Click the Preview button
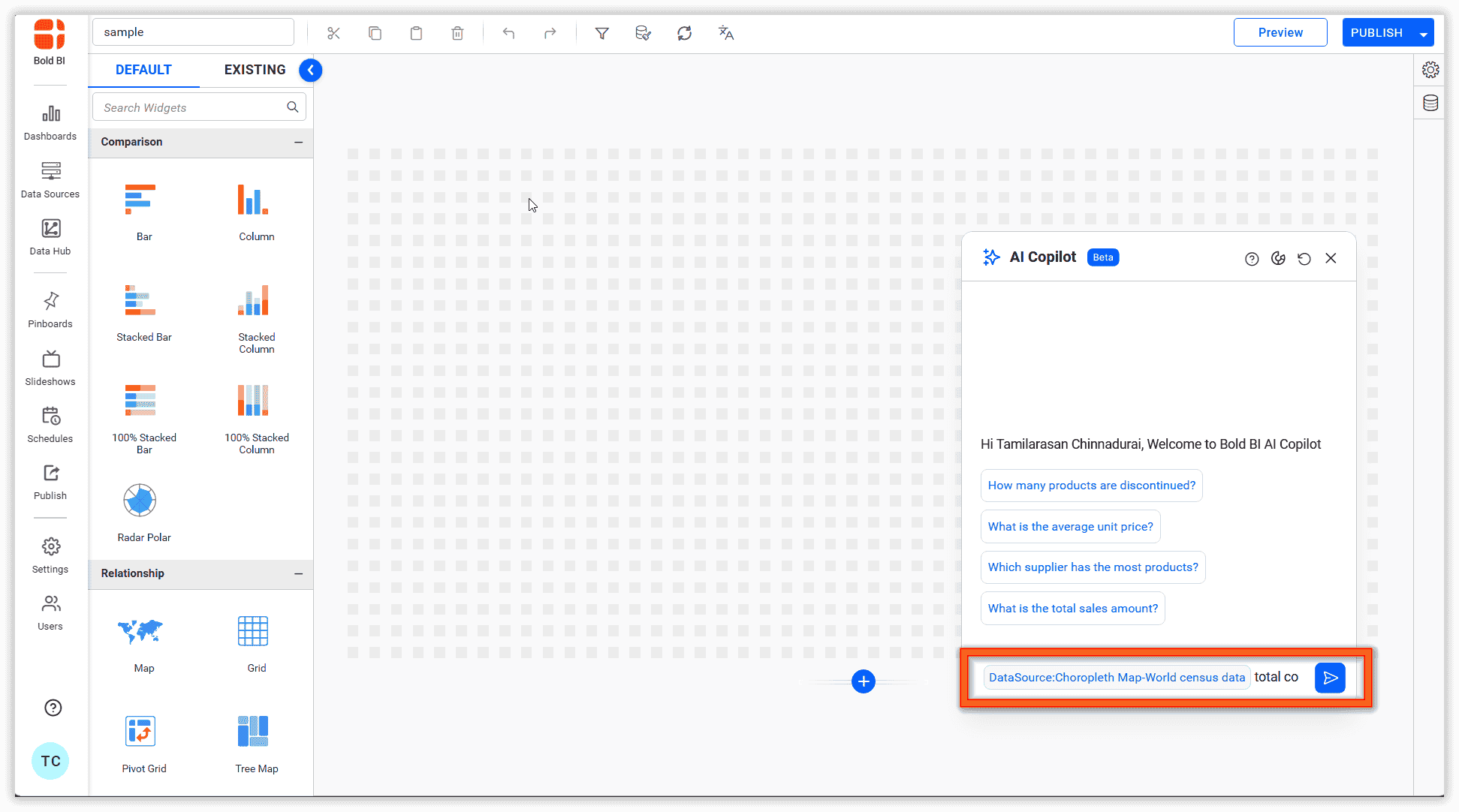The image size is (1459, 812). [x=1280, y=32]
